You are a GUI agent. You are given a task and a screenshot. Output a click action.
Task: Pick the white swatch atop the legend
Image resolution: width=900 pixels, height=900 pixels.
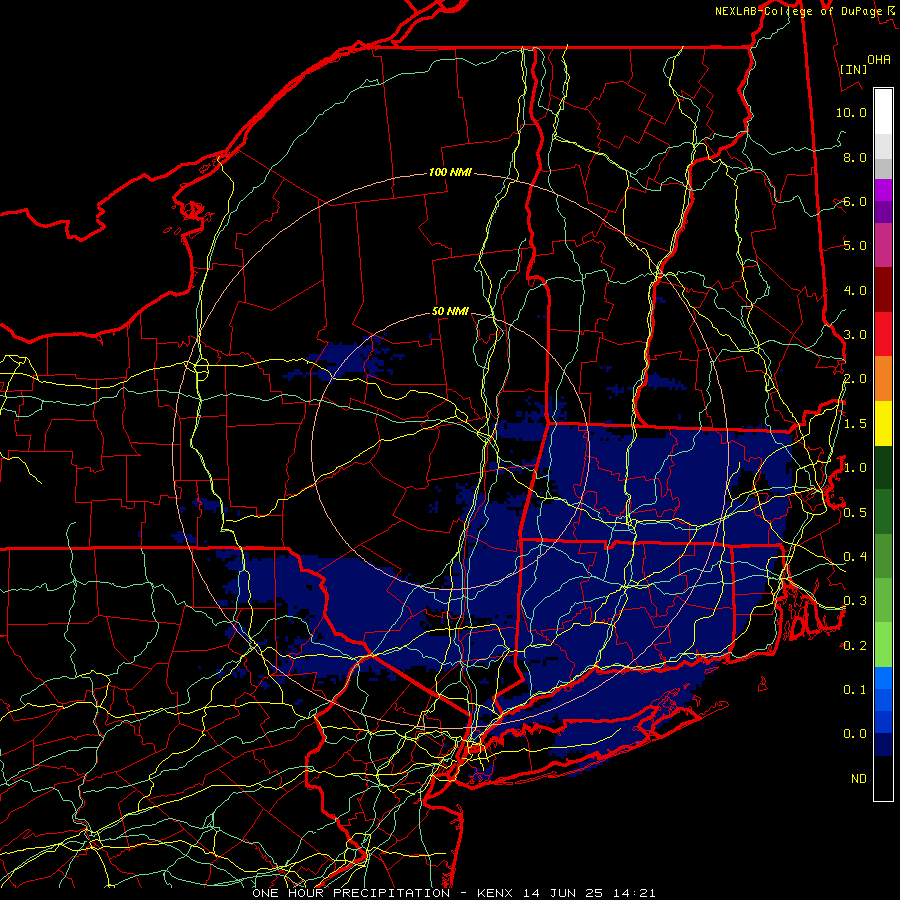pyautogui.click(x=883, y=112)
